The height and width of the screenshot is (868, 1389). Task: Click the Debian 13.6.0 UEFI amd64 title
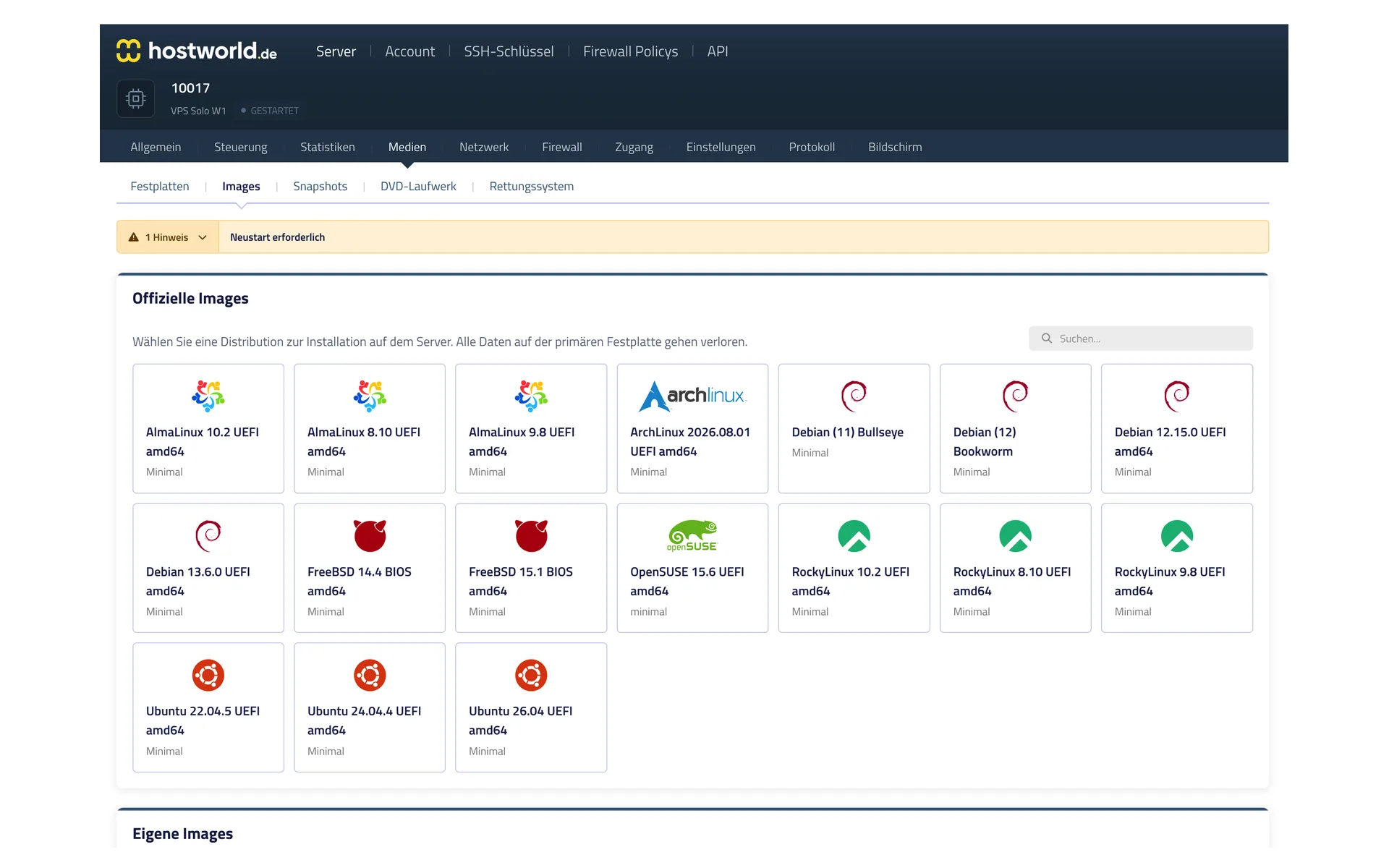pos(198,581)
